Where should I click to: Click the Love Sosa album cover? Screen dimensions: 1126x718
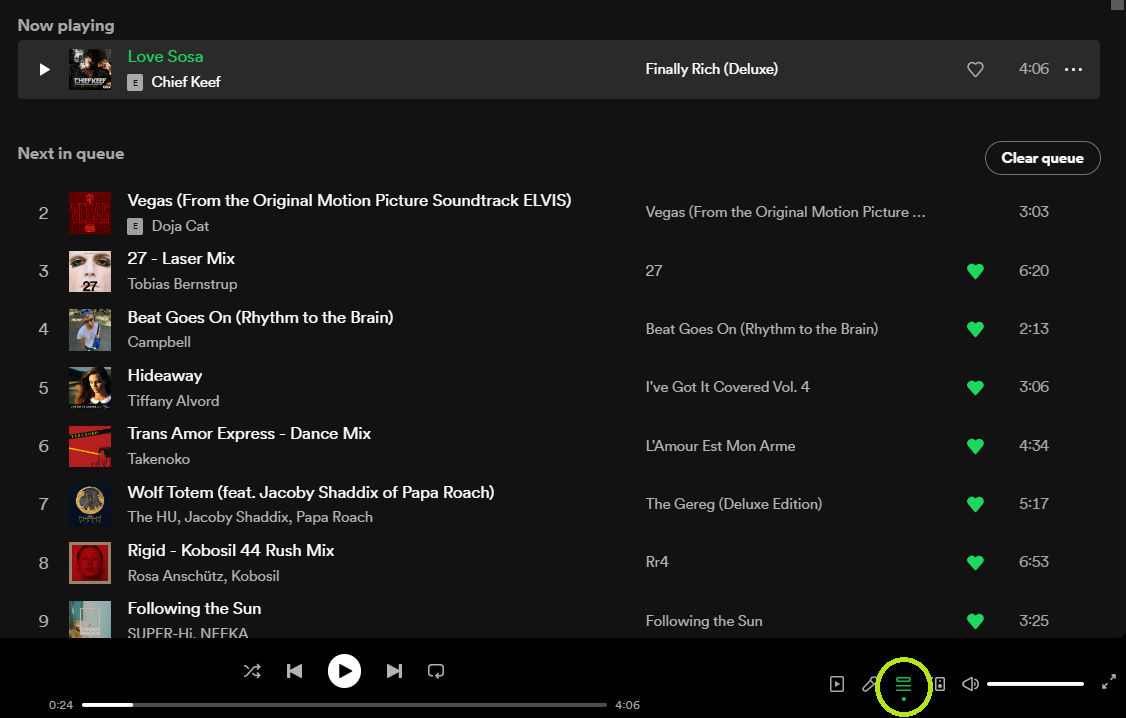(90, 70)
